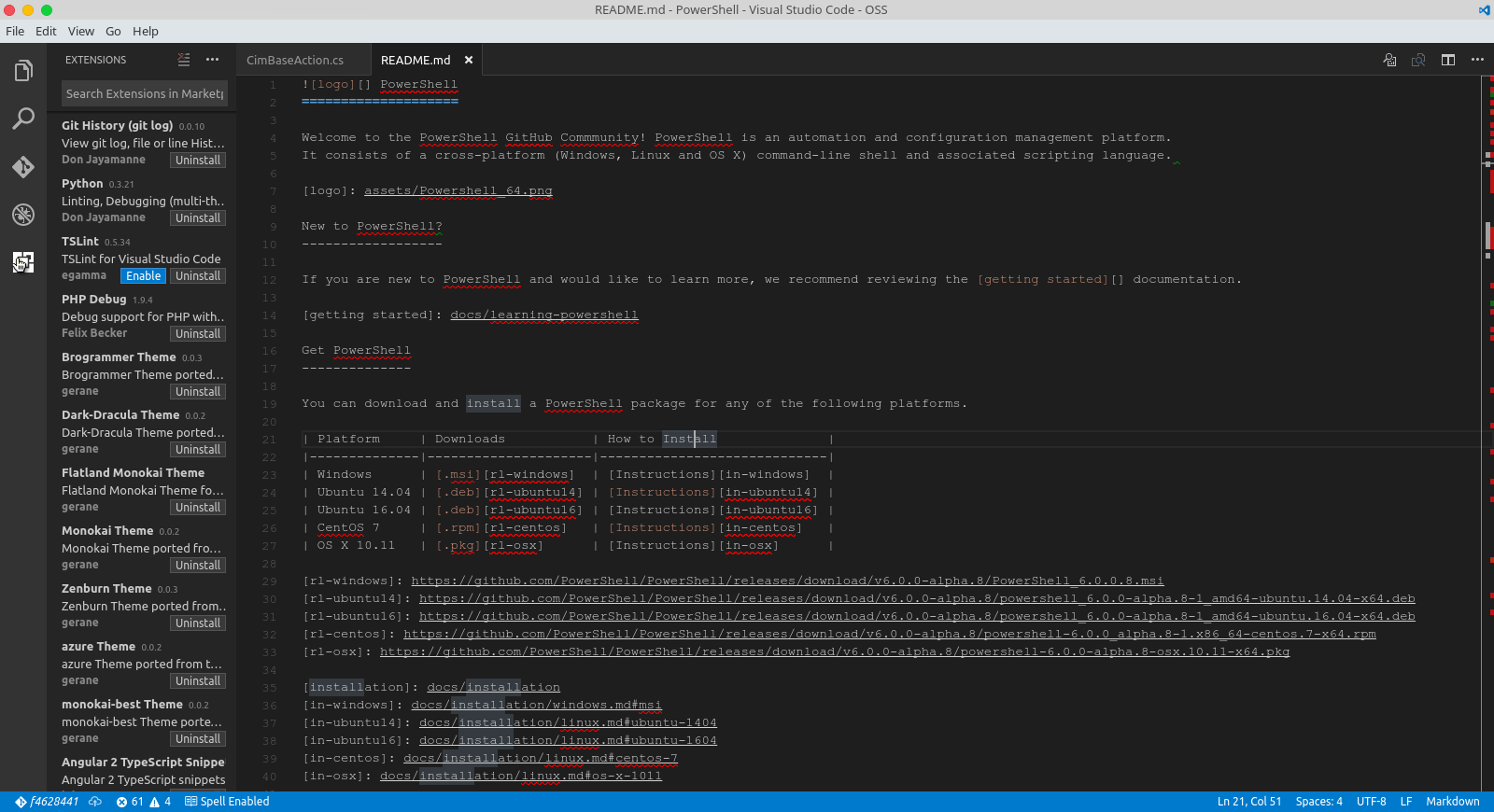This screenshot has width=1494, height=812.
Task: Toggle Spell Enabled in status bar
Action: pos(227,802)
